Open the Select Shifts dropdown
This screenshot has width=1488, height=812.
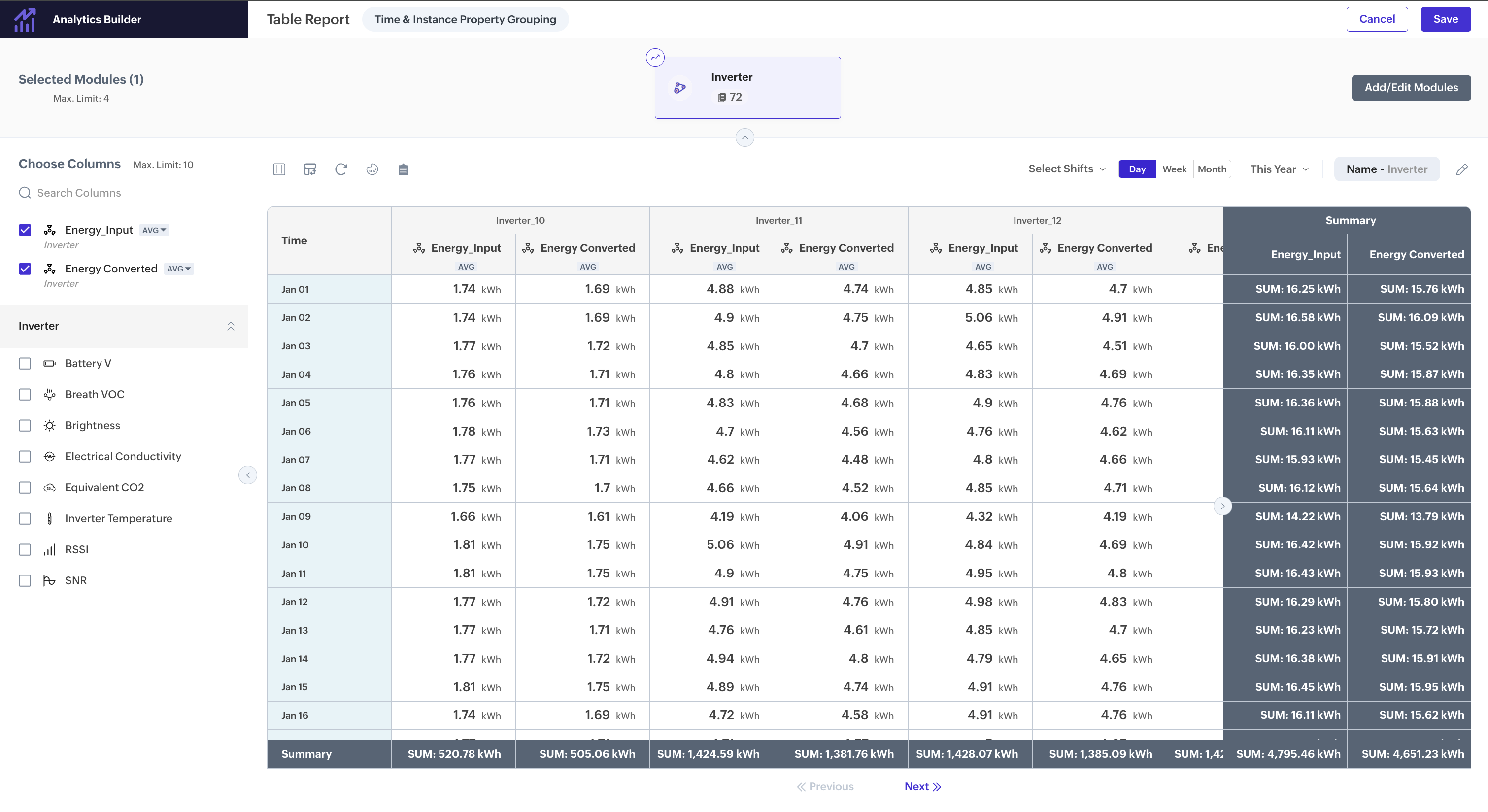[1066, 169]
